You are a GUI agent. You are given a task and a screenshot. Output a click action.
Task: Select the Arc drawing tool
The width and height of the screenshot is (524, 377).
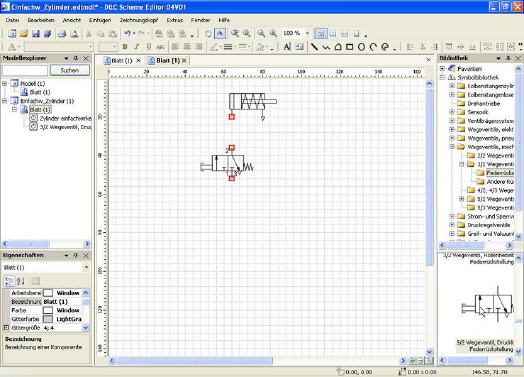click(x=373, y=47)
